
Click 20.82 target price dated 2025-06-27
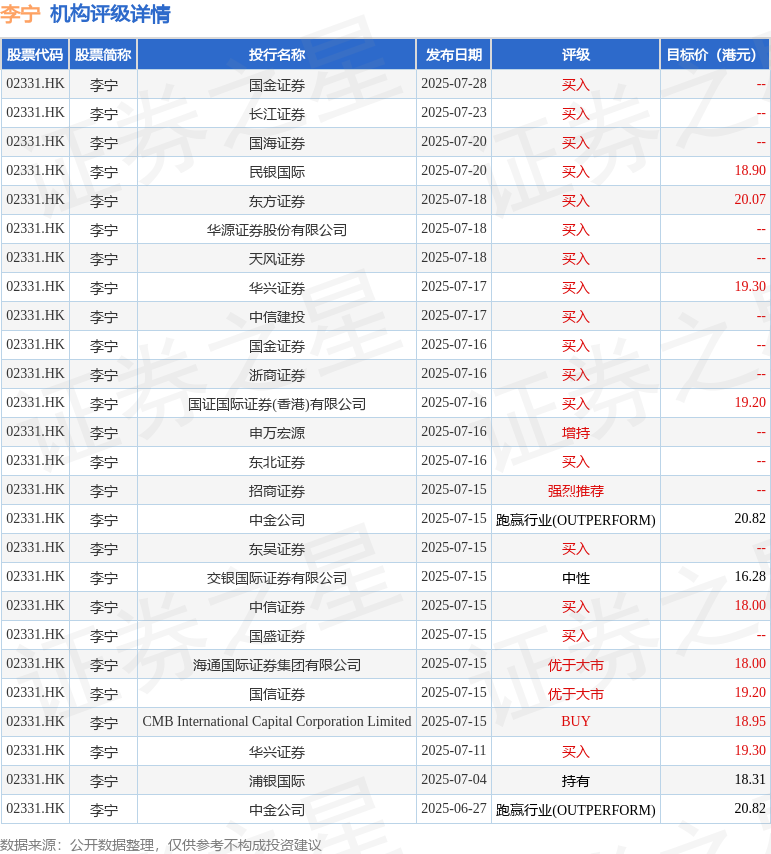click(750, 808)
